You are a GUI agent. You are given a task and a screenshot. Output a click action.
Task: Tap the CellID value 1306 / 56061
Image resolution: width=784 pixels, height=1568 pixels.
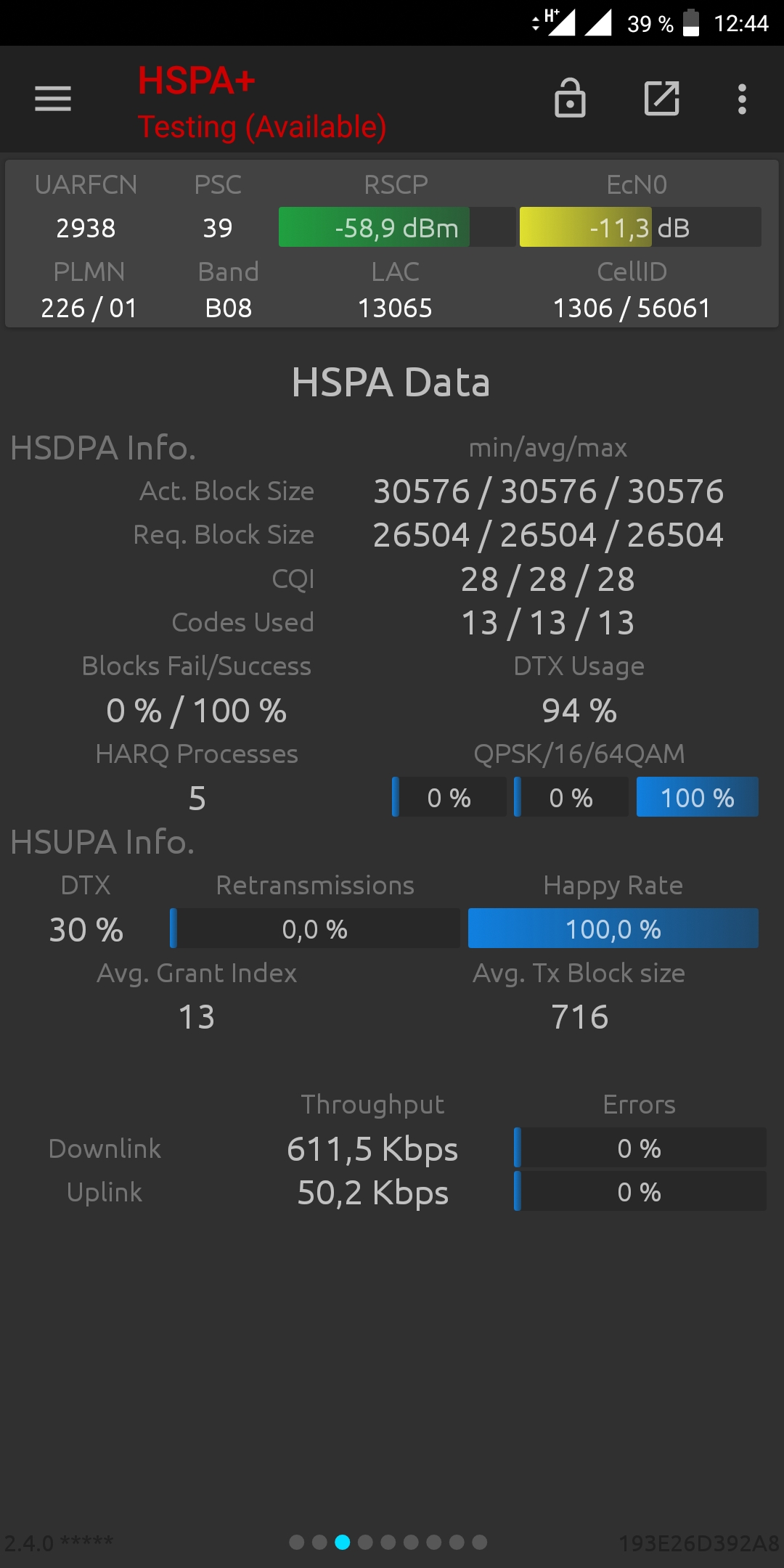tap(632, 308)
